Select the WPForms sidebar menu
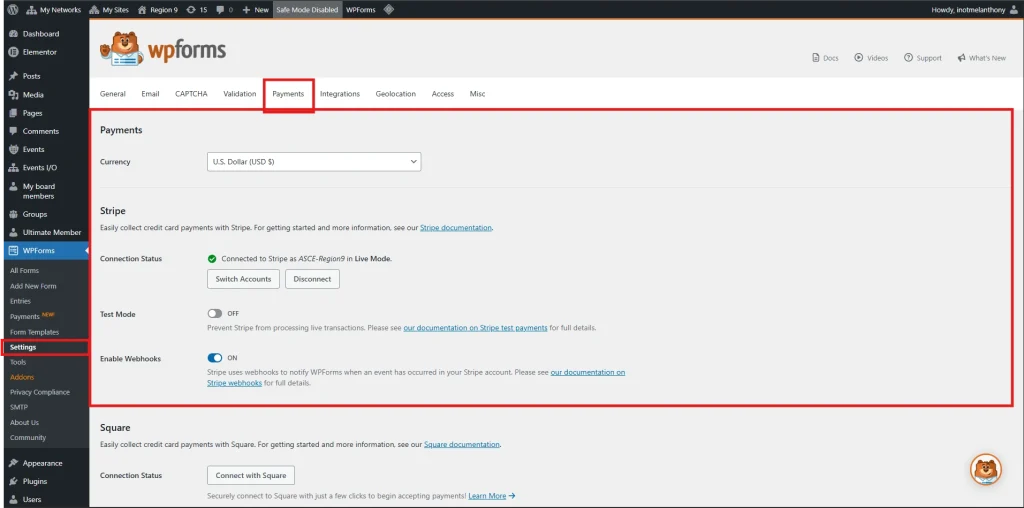 coord(46,251)
